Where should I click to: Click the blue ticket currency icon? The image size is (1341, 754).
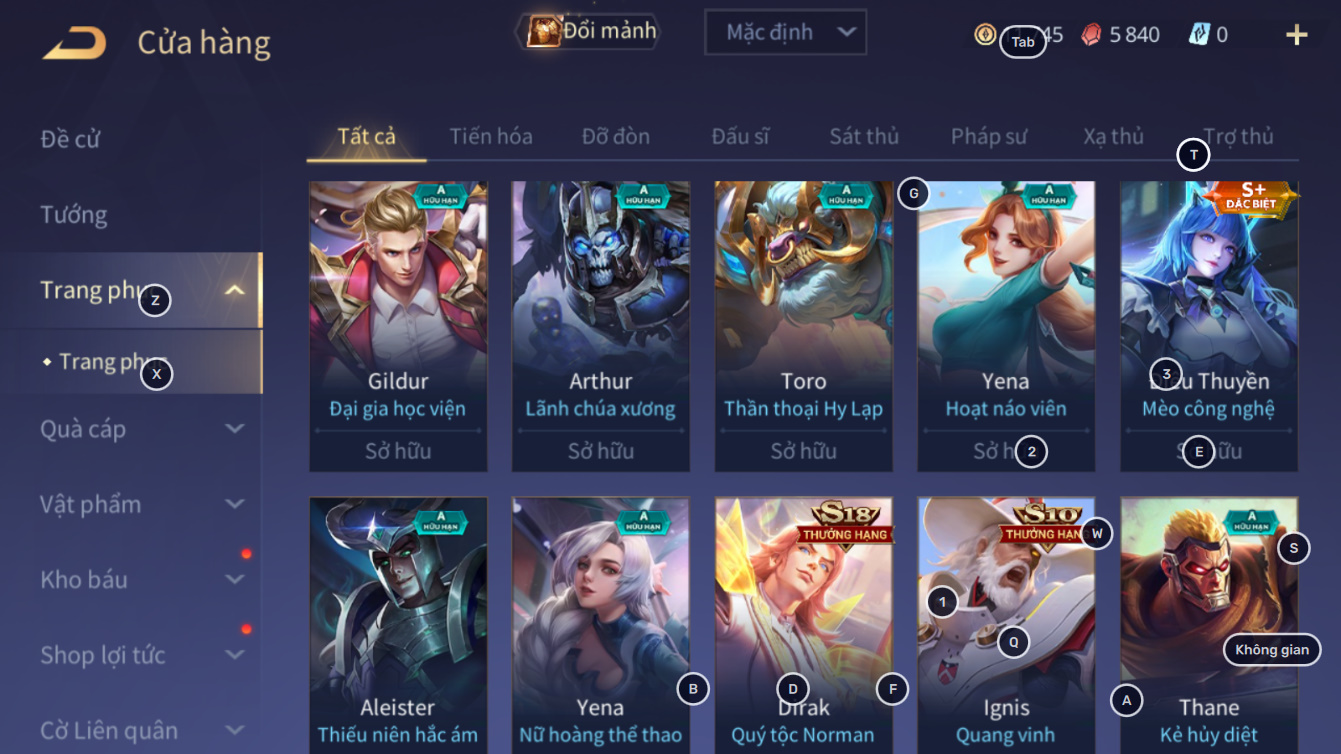[x=1199, y=35]
